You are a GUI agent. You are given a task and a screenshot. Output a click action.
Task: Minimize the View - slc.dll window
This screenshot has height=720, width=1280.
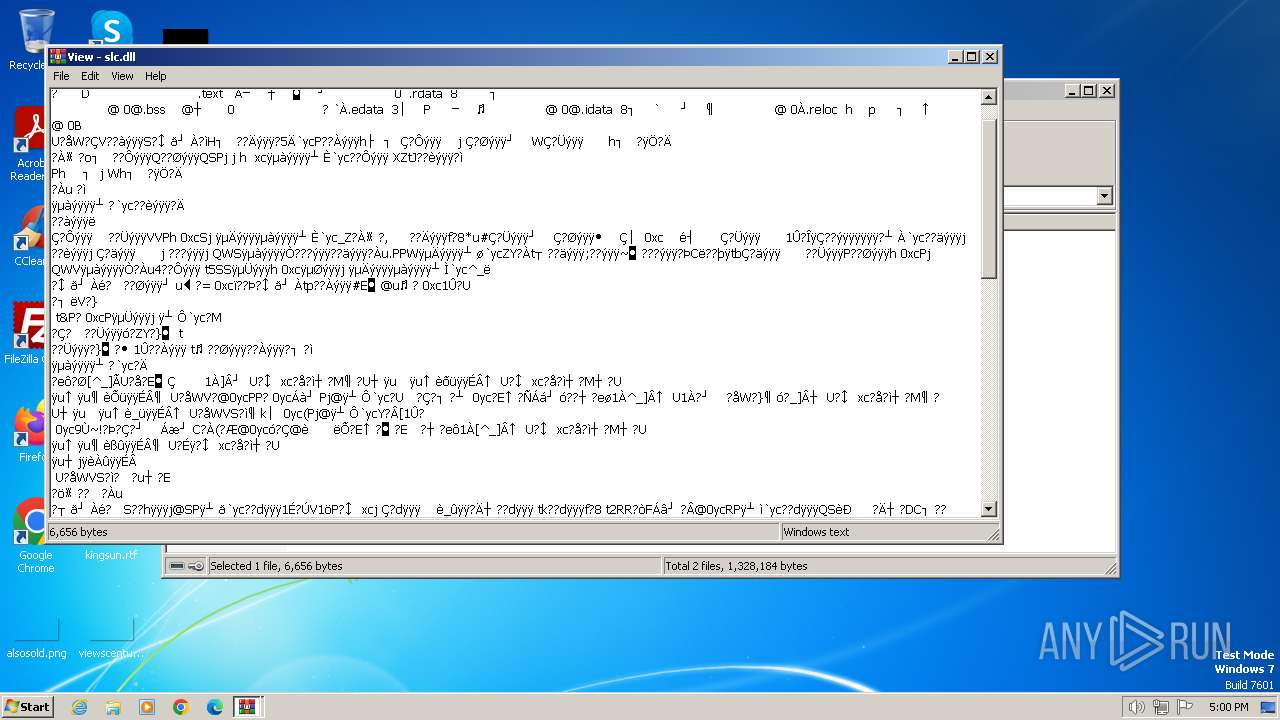point(955,57)
